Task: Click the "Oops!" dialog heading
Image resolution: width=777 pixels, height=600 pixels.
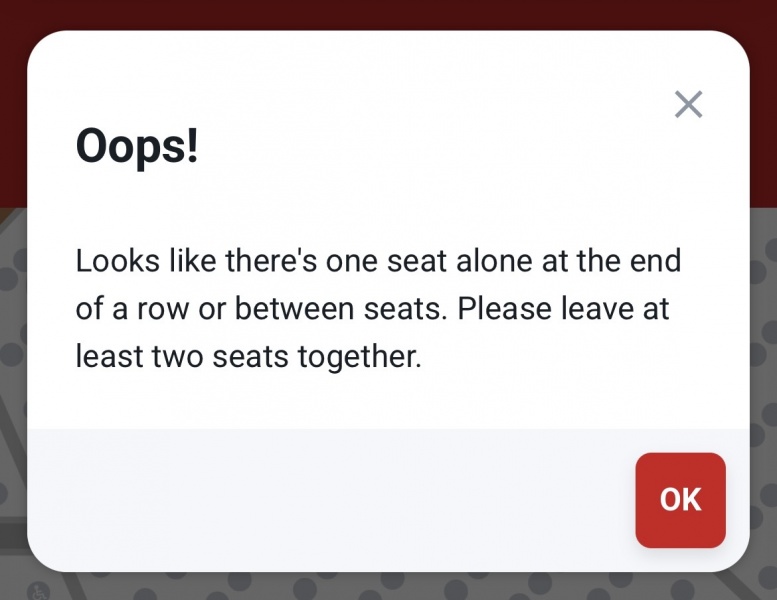Action: (137, 148)
